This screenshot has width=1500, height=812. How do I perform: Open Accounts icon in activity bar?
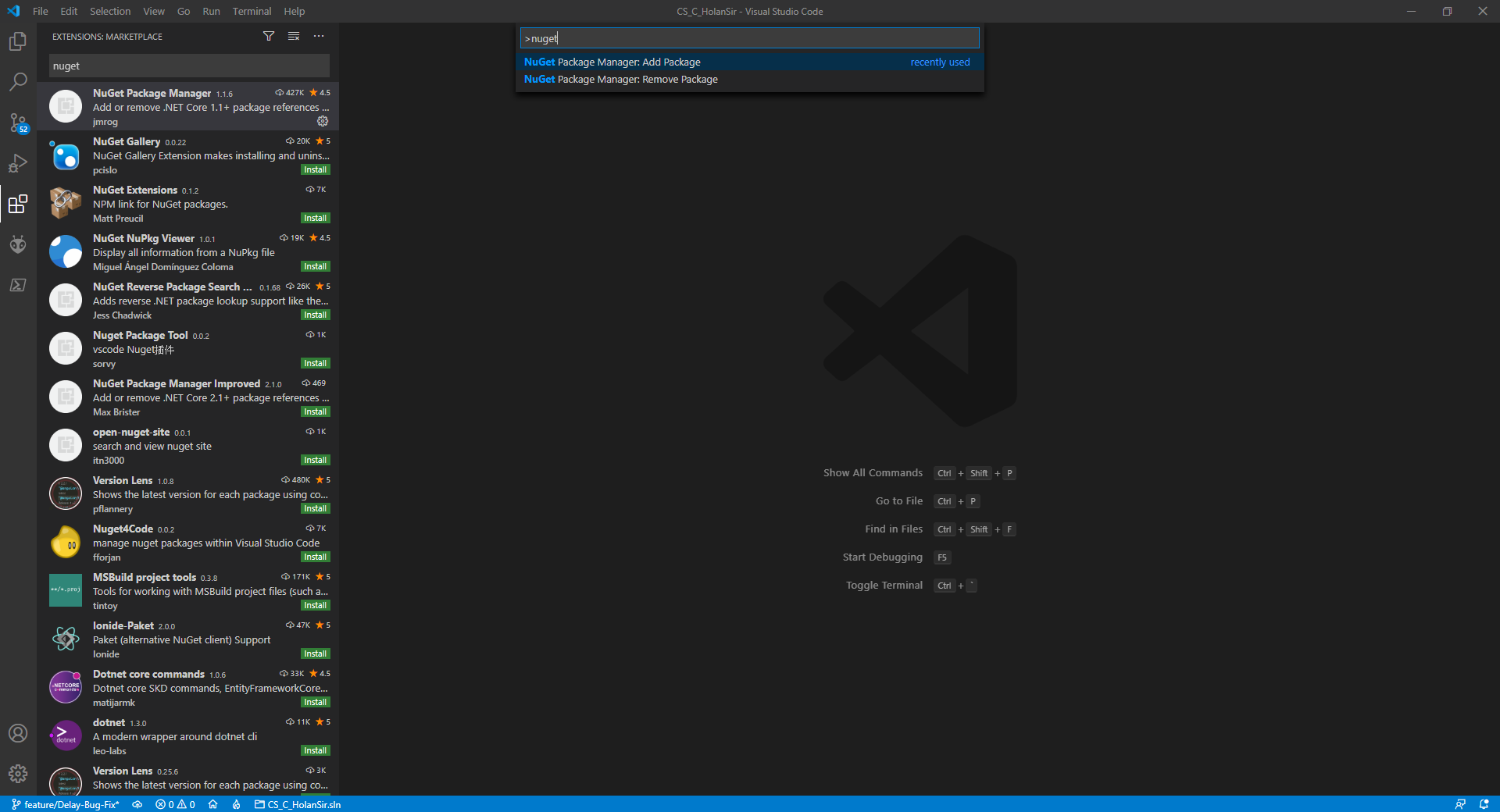18,733
